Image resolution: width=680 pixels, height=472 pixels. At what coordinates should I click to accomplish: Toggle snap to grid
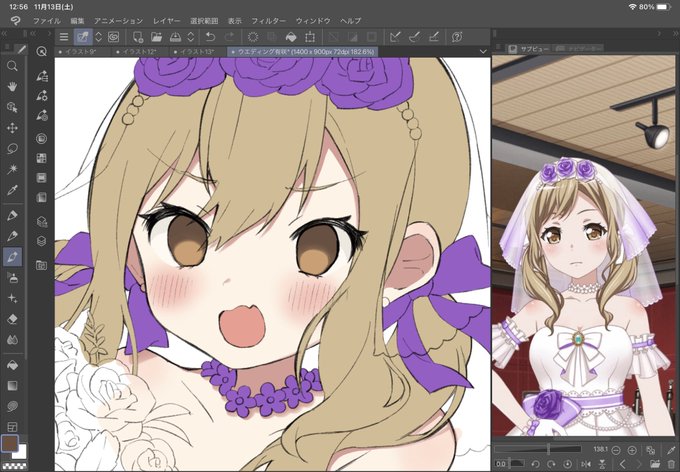[434, 37]
